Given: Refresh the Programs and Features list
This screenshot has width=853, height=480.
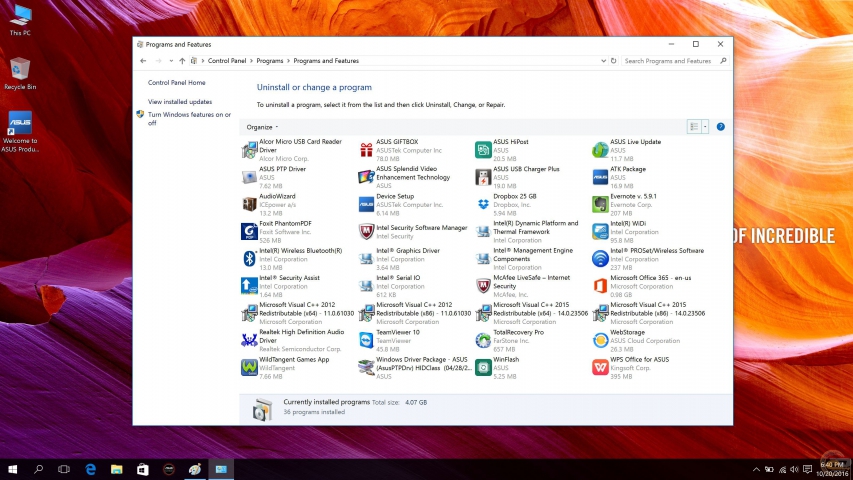Looking at the screenshot, I should click(x=614, y=61).
